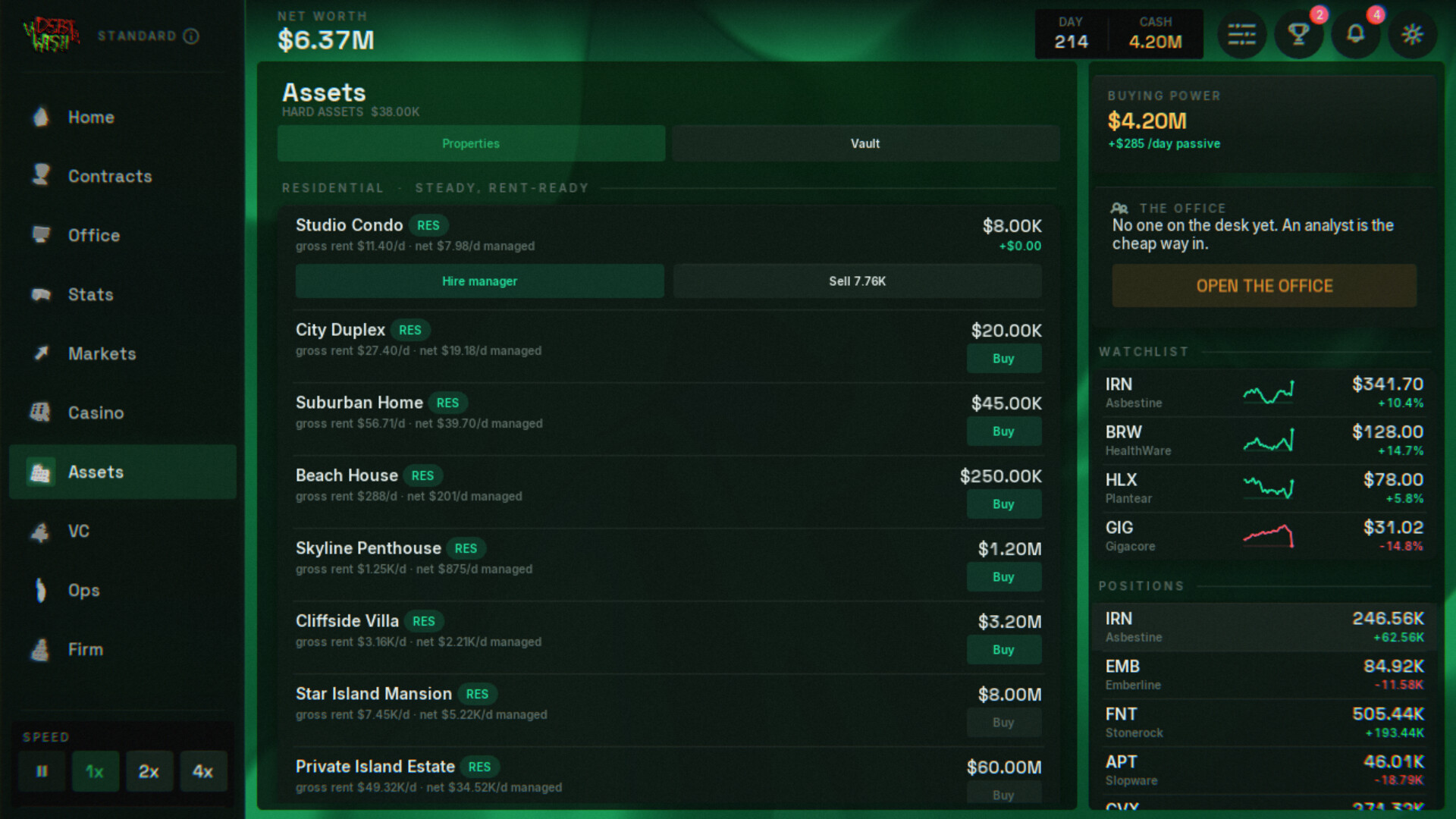Buy the Suburban Home

click(1004, 431)
